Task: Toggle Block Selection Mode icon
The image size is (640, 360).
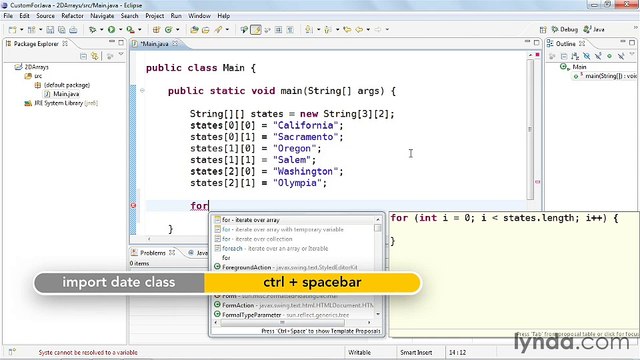Action: pyautogui.click(x=278, y=29)
